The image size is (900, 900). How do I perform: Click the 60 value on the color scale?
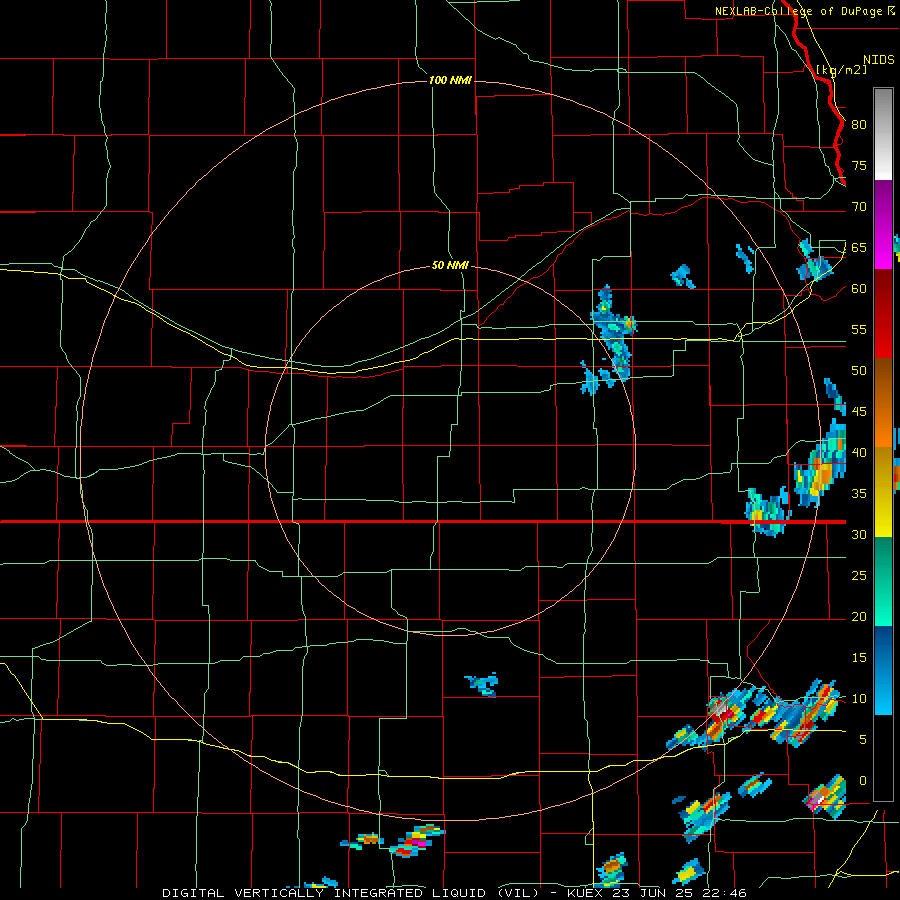click(859, 289)
